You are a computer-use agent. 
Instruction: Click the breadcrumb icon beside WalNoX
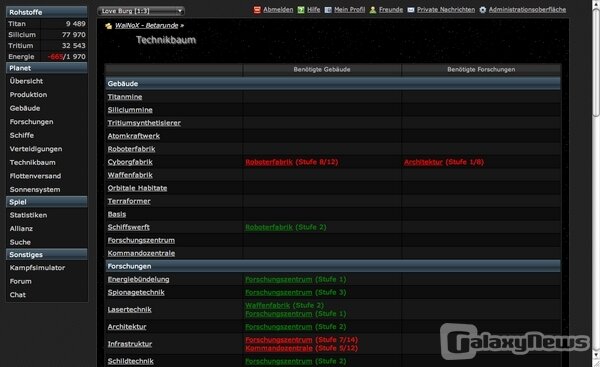point(109,26)
